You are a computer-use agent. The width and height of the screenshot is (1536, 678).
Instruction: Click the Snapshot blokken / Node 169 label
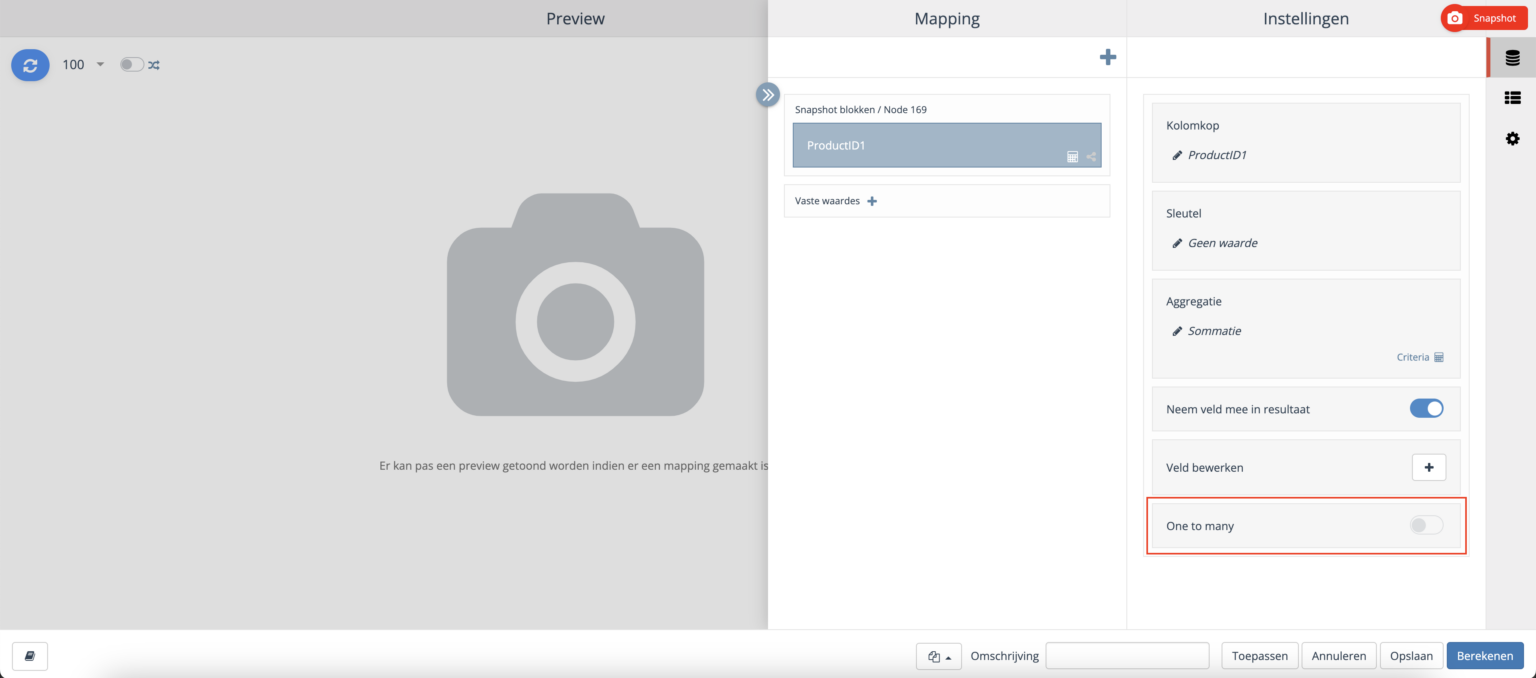point(860,109)
